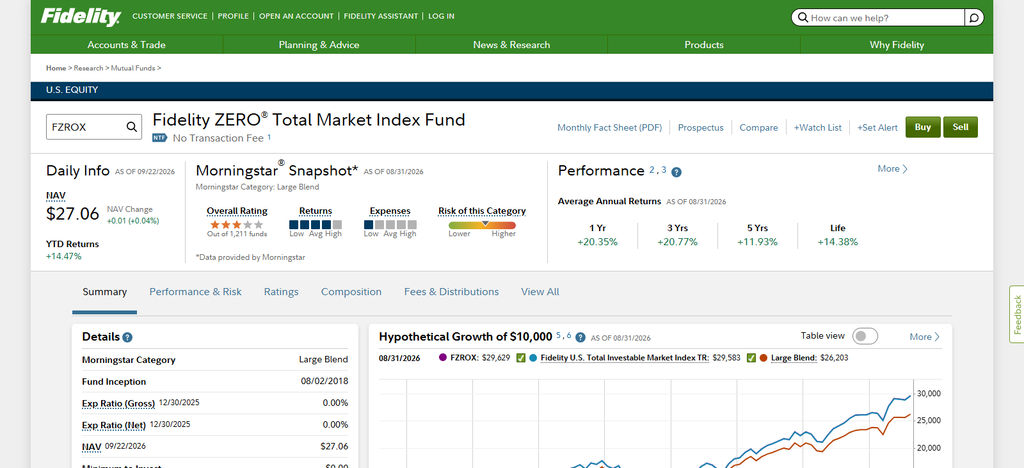The width and height of the screenshot is (1024, 468).
Task: Click the Compare link
Action: [759, 128]
